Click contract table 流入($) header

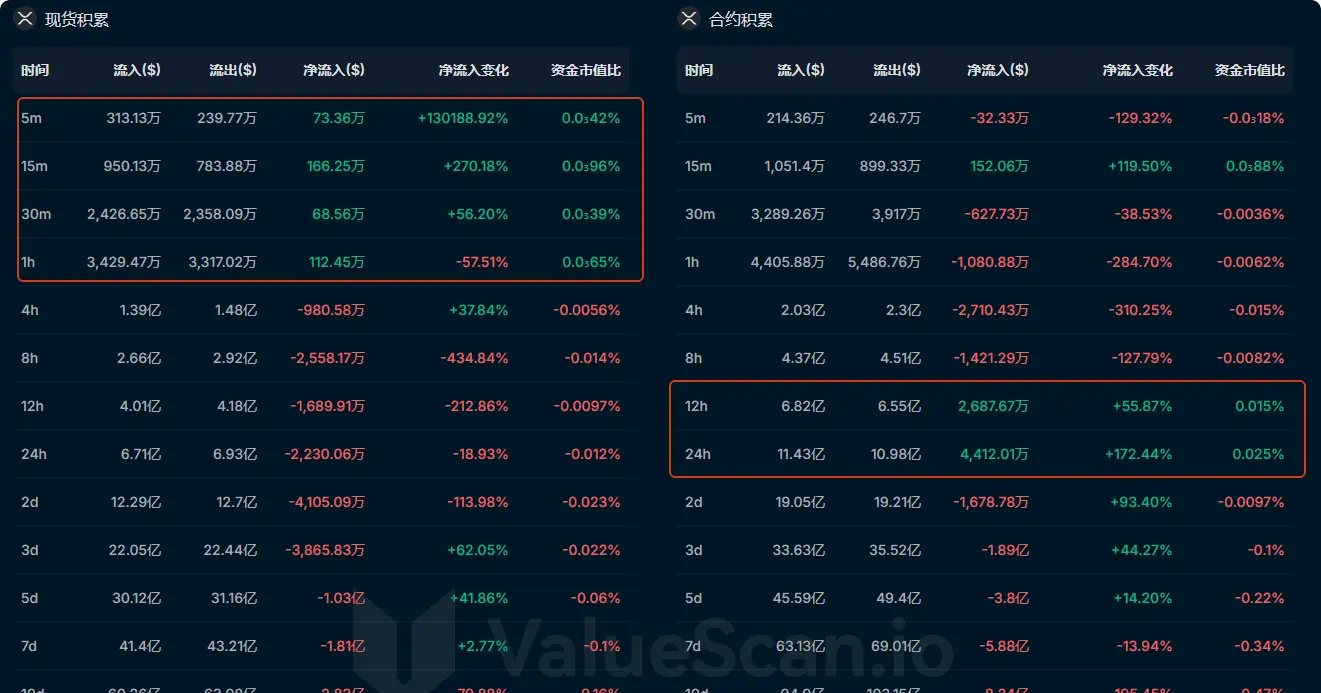coord(801,70)
